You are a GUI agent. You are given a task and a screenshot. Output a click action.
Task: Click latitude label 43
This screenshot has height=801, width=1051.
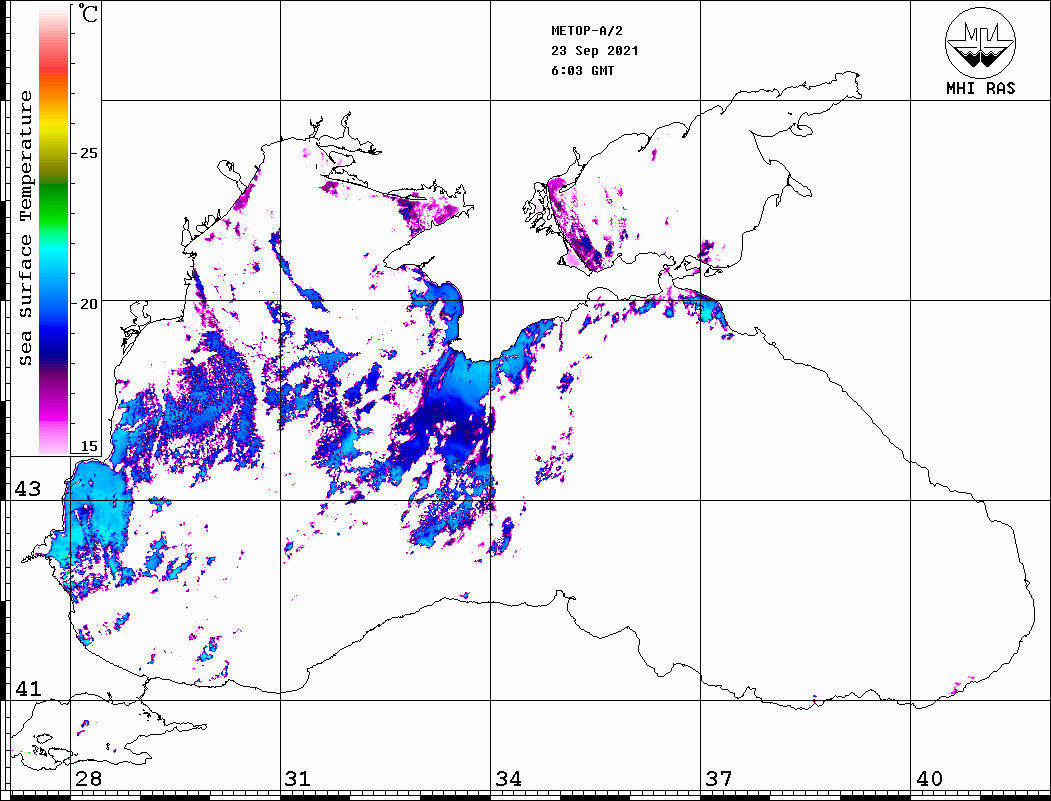coord(28,489)
